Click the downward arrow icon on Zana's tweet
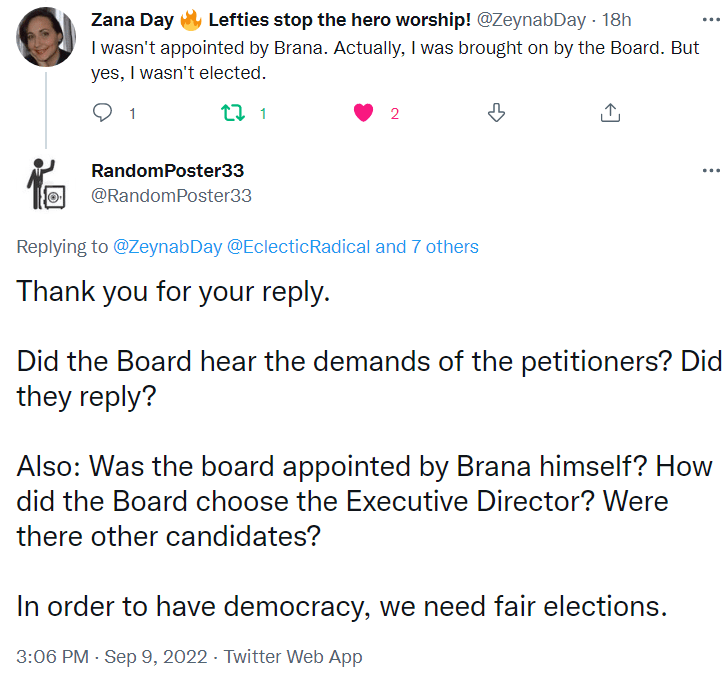This screenshot has width=725, height=681. pos(495,113)
